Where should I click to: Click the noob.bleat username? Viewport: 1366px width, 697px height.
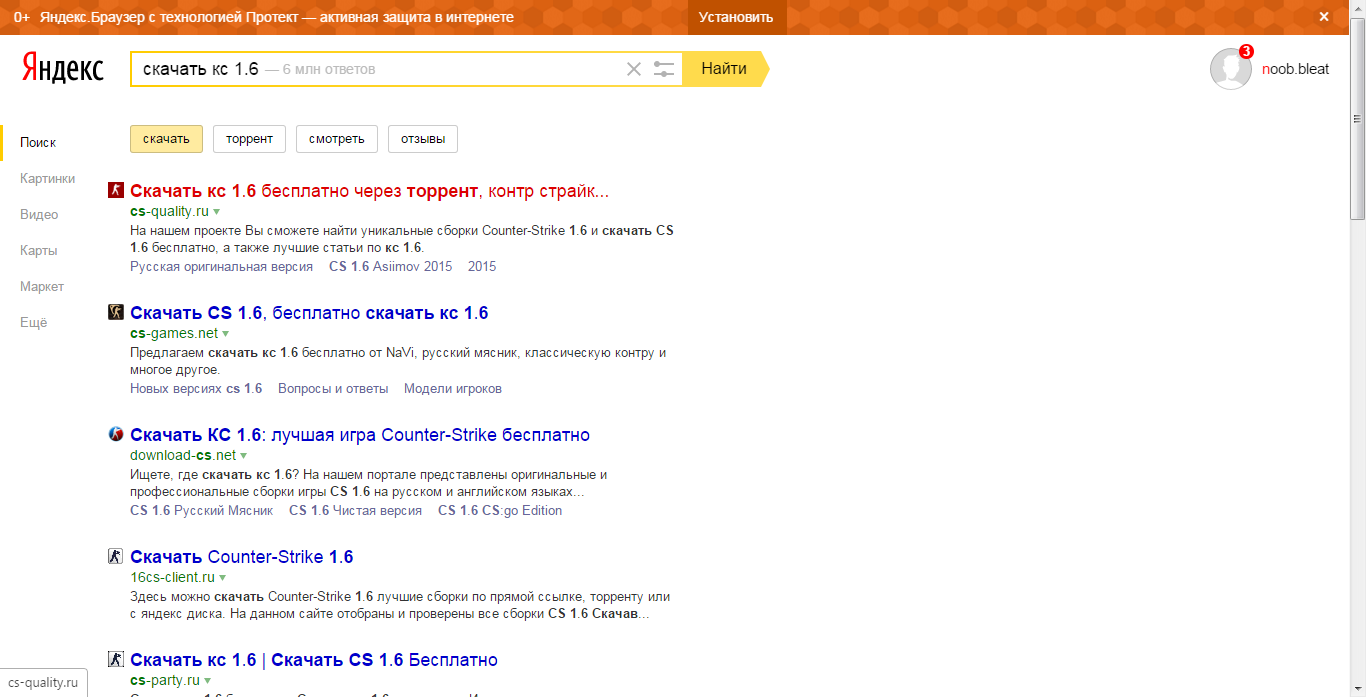click(x=1296, y=69)
